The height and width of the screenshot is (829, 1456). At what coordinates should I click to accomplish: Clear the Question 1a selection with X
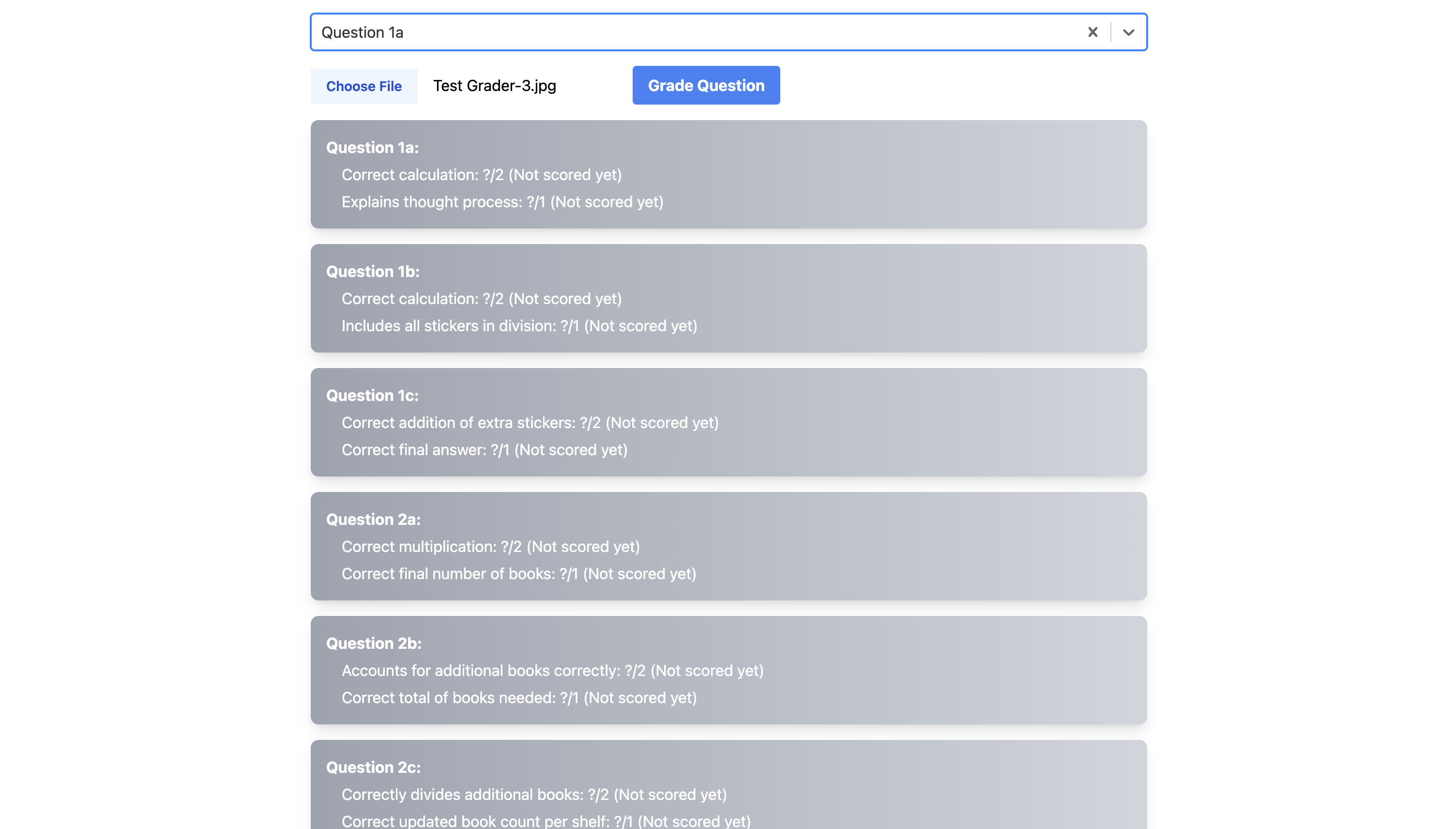[1092, 32]
